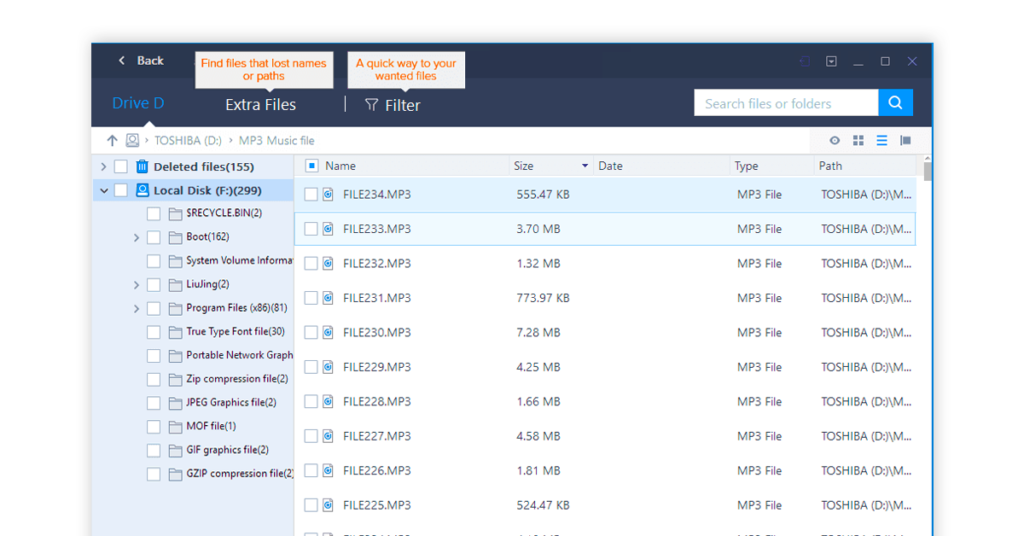
Task: Select GZIP compression file folder
Action: tap(240, 474)
